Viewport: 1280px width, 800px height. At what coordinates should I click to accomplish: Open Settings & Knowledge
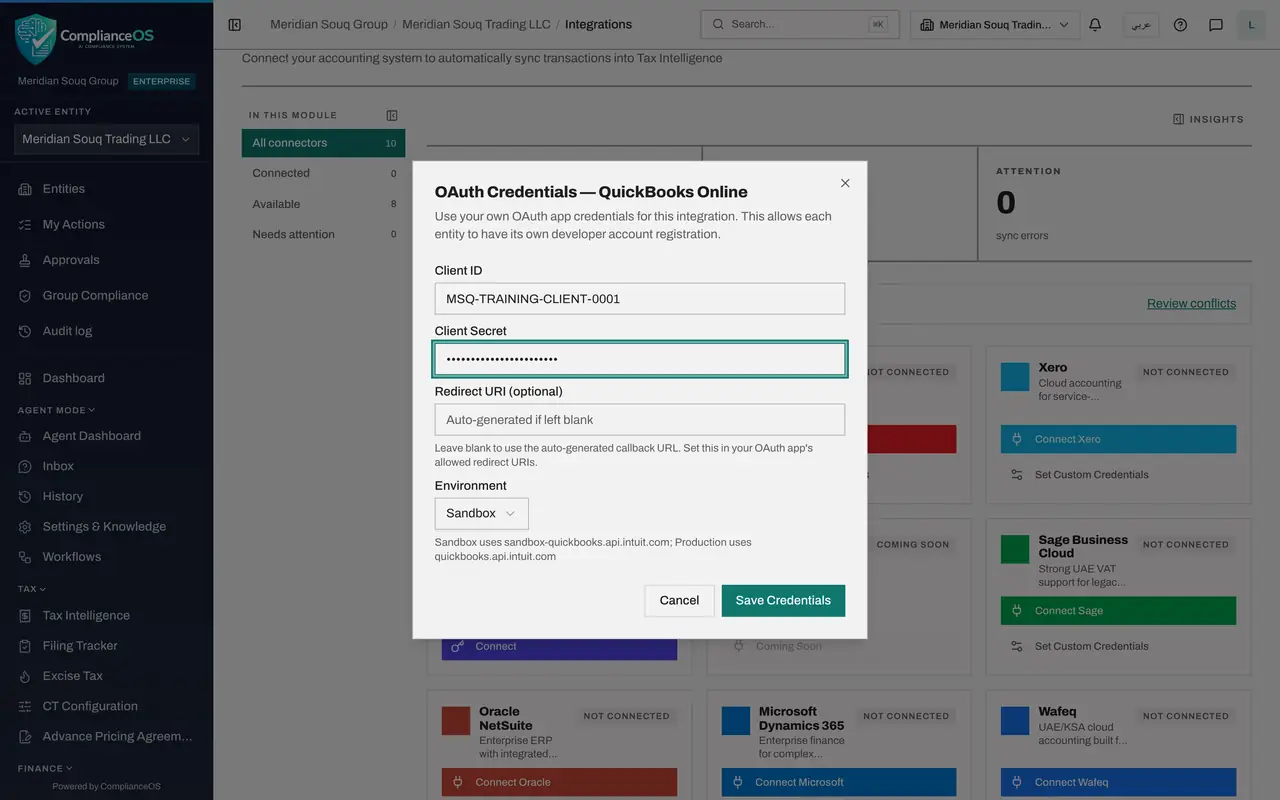point(104,527)
